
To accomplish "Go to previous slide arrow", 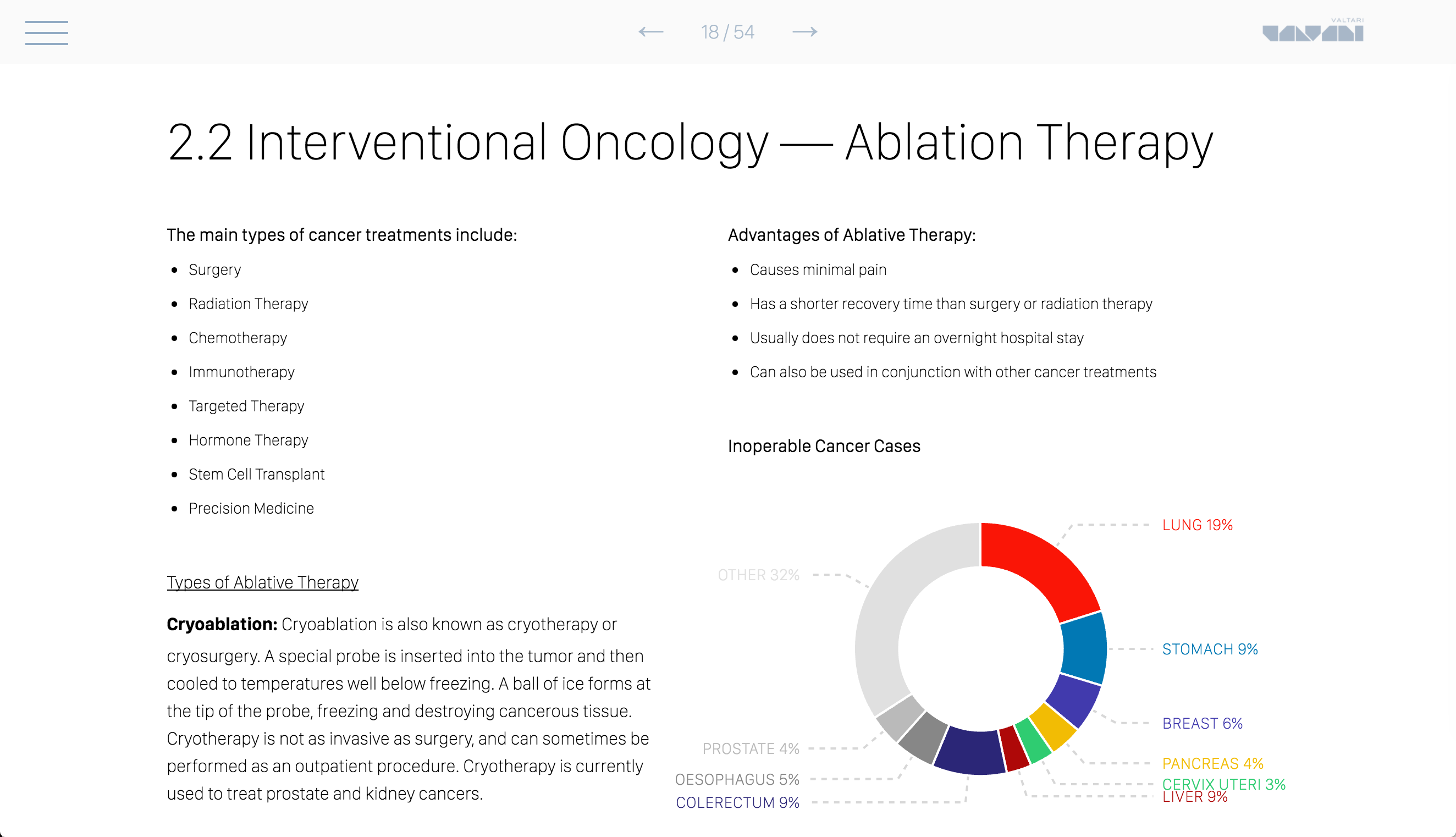I will tap(650, 32).
